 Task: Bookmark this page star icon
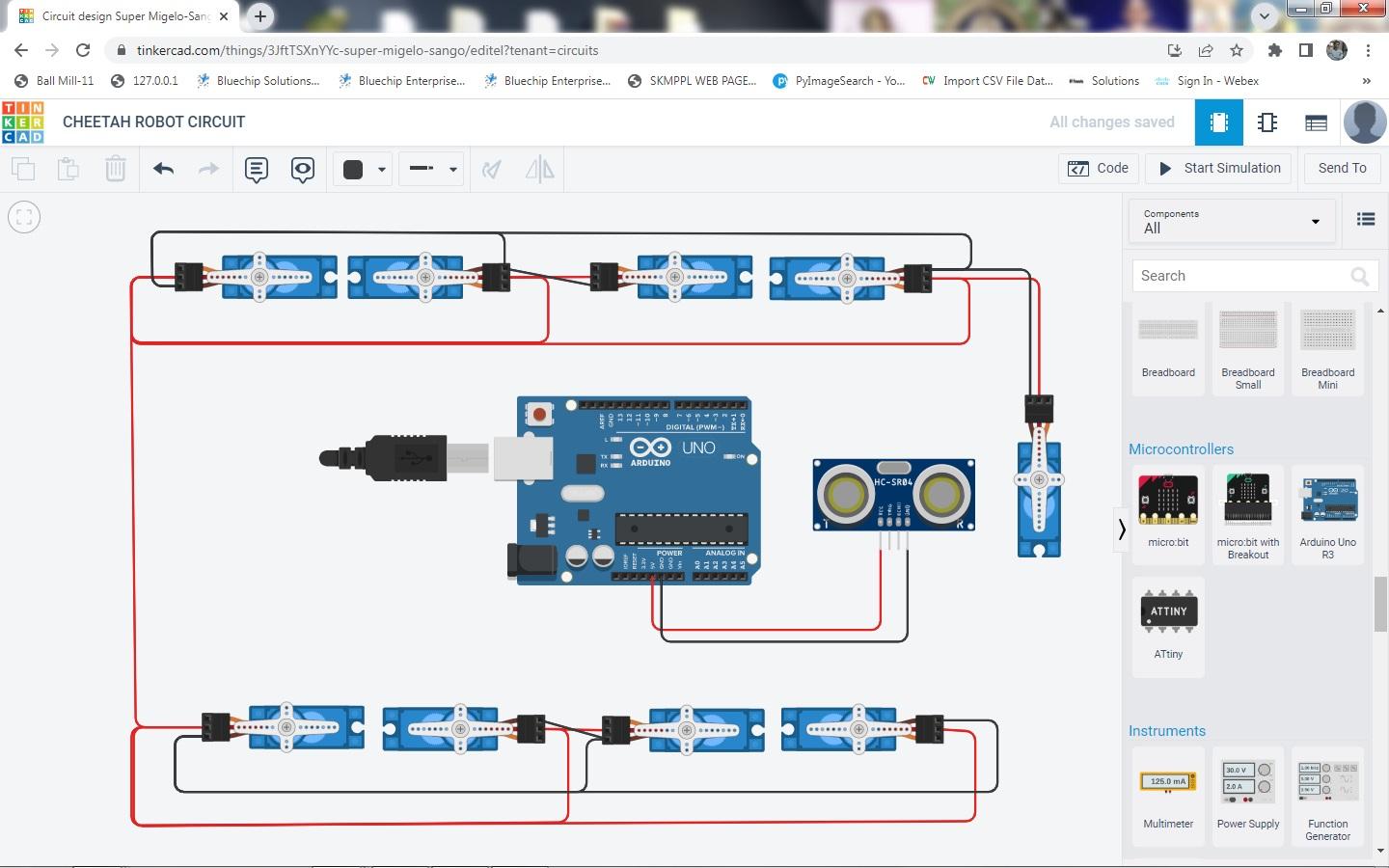(x=1236, y=50)
